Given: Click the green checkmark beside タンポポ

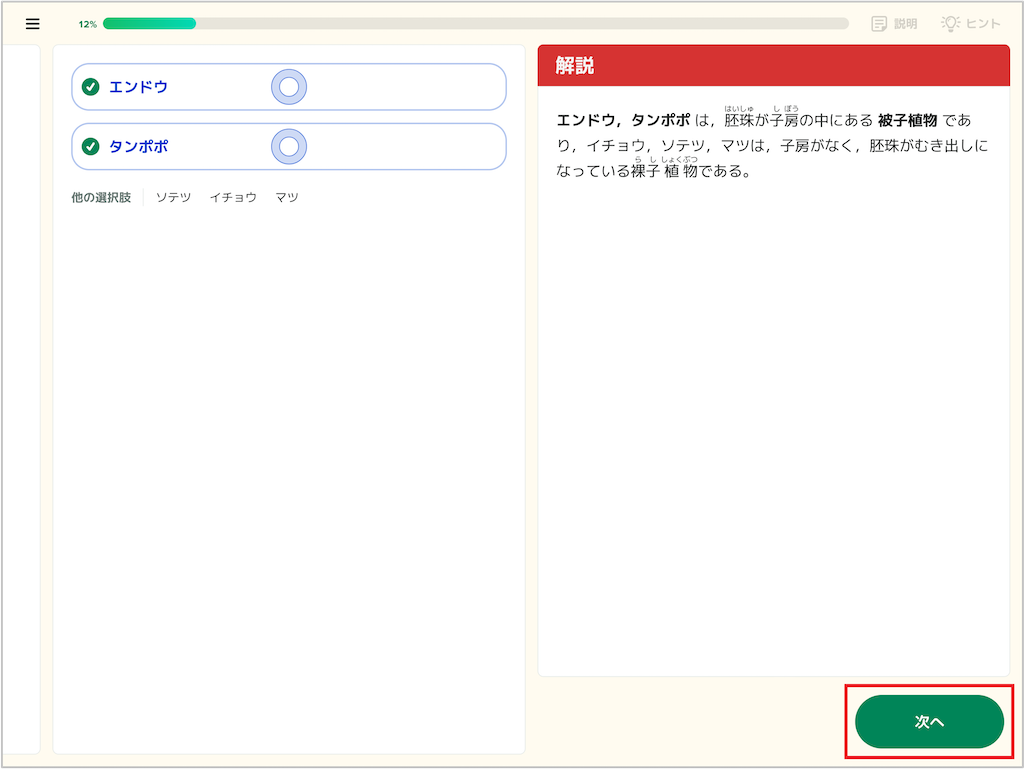Looking at the screenshot, I should point(91,146).
